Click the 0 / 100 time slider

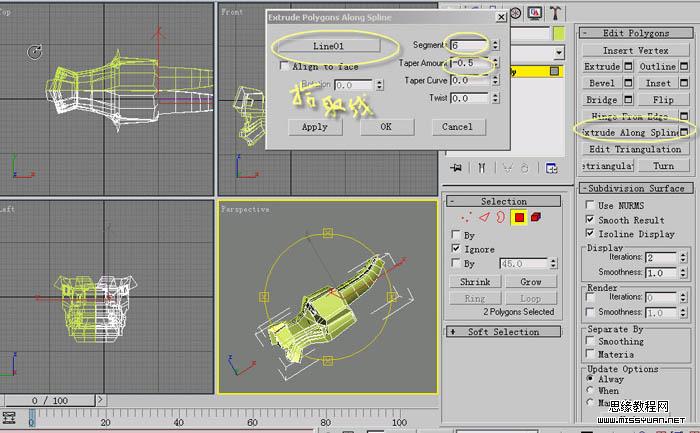click(50, 400)
